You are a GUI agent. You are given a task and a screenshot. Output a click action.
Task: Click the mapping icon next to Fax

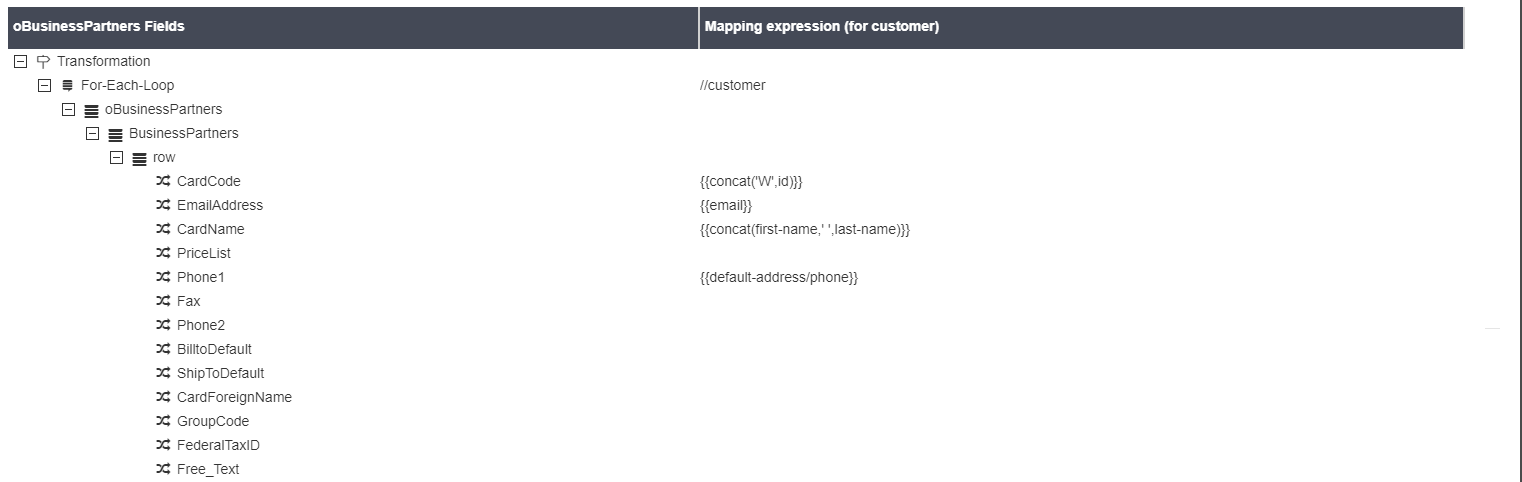163,301
